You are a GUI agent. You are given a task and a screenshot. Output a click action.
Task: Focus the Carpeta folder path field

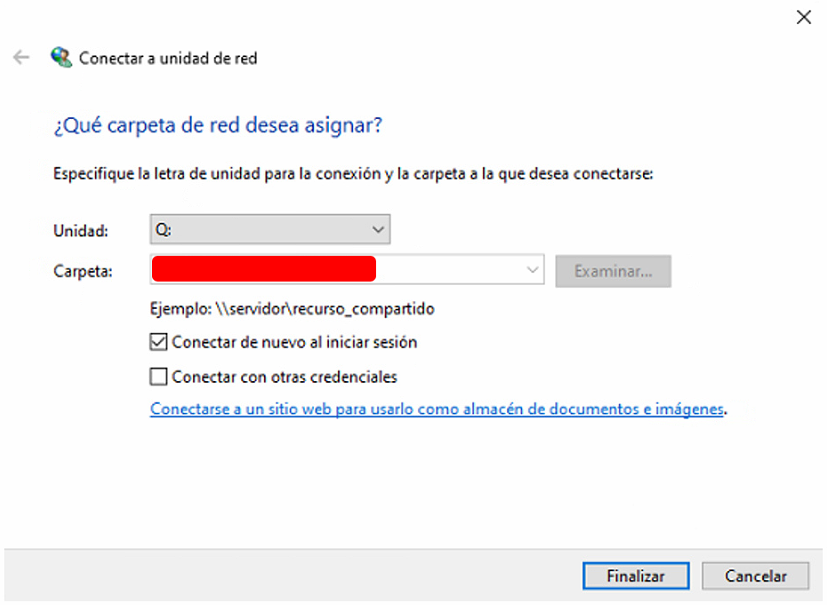[x=347, y=270]
